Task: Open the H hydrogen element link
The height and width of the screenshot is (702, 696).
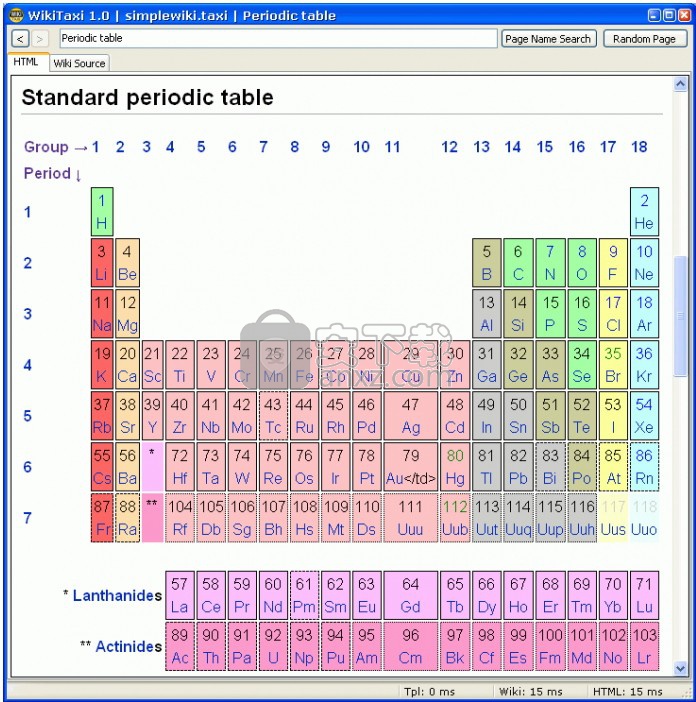Action: (102, 223)
